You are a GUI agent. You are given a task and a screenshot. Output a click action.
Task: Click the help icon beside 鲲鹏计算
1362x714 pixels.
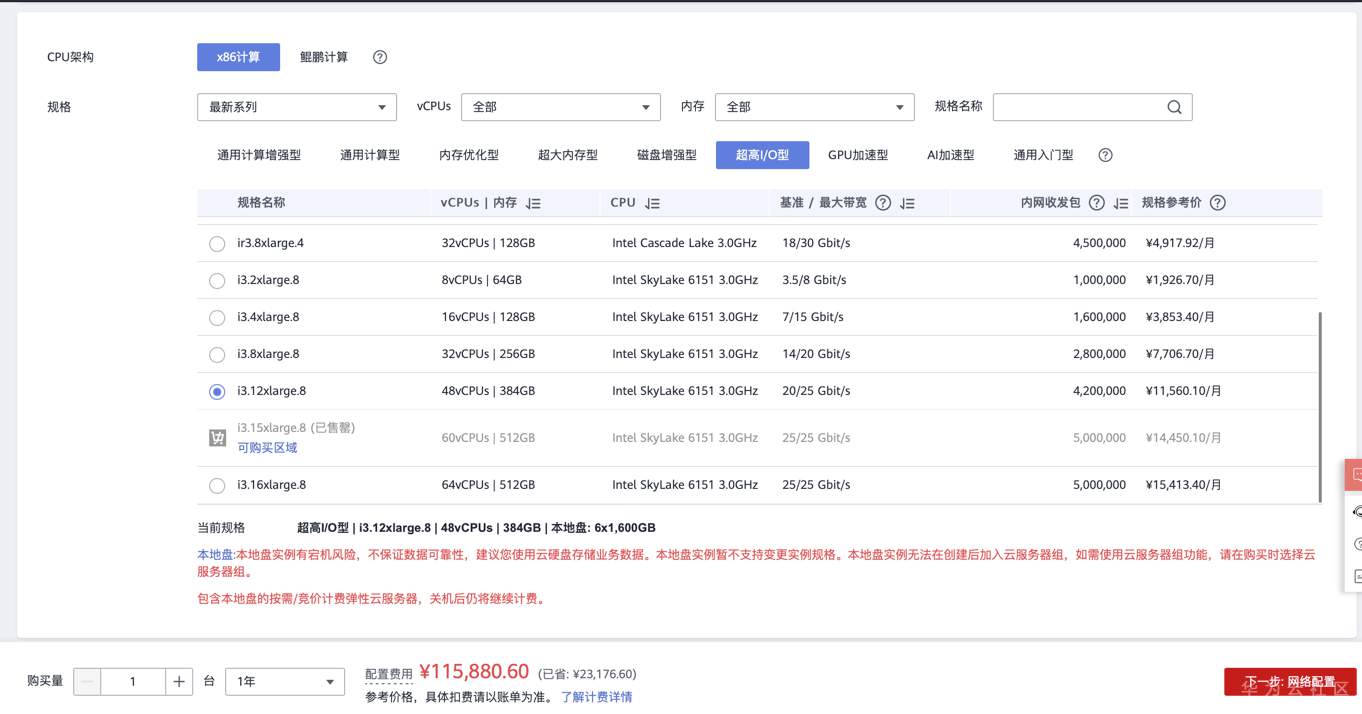379,57
